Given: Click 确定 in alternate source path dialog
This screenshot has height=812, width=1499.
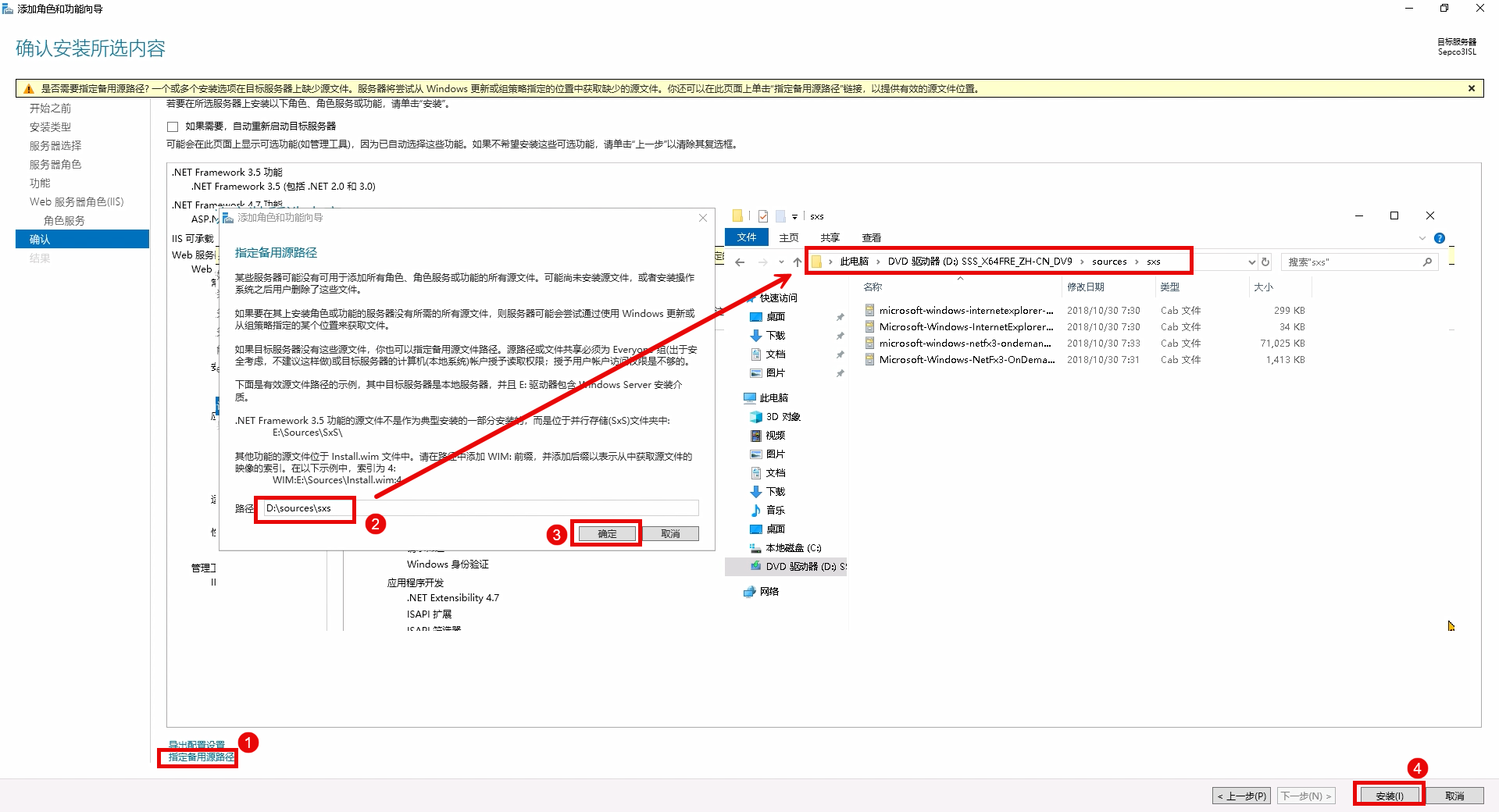Looking at the screenshot, I should click(x=607, y=534).
